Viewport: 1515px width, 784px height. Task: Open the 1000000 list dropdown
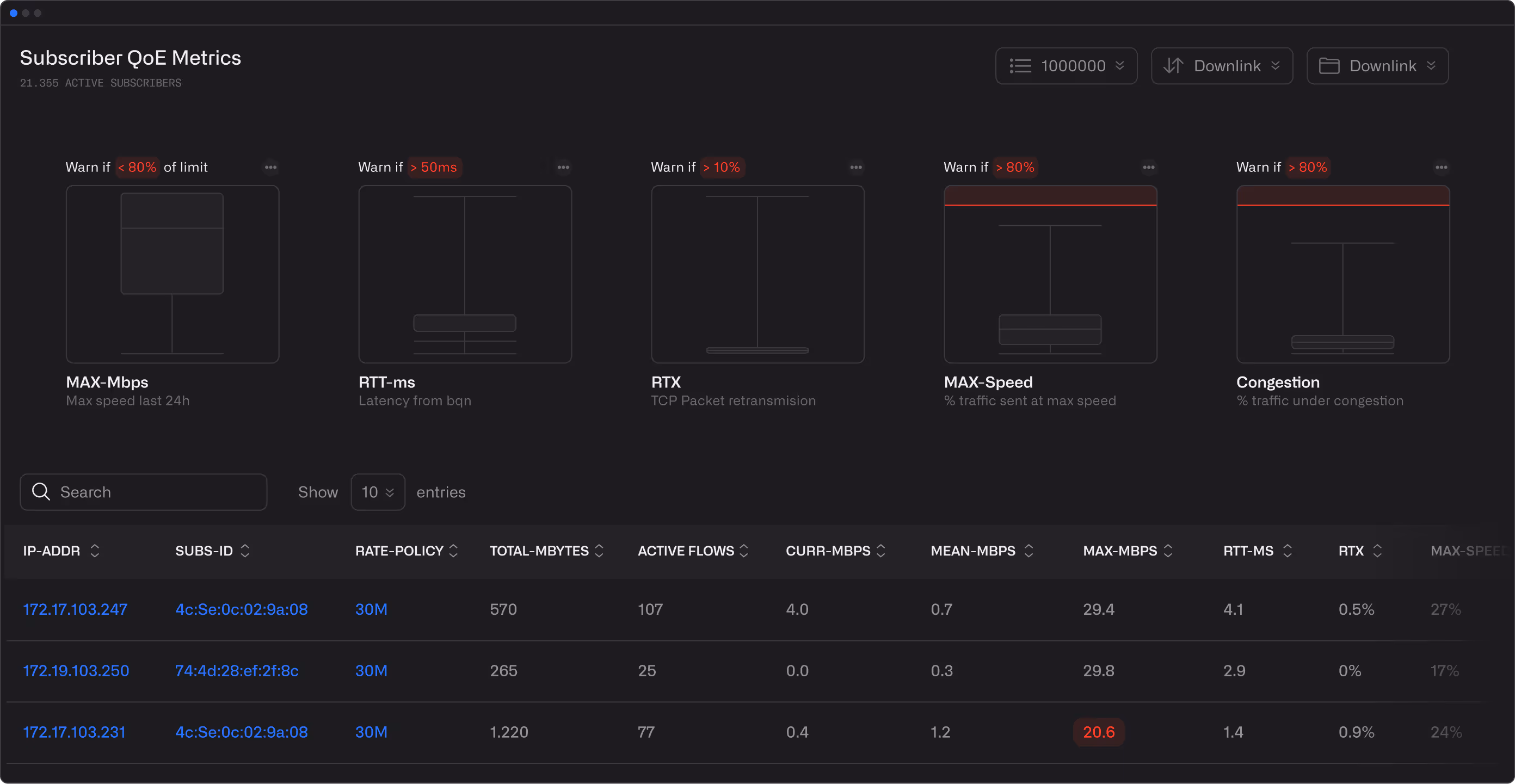click(x=1066, y=66)
